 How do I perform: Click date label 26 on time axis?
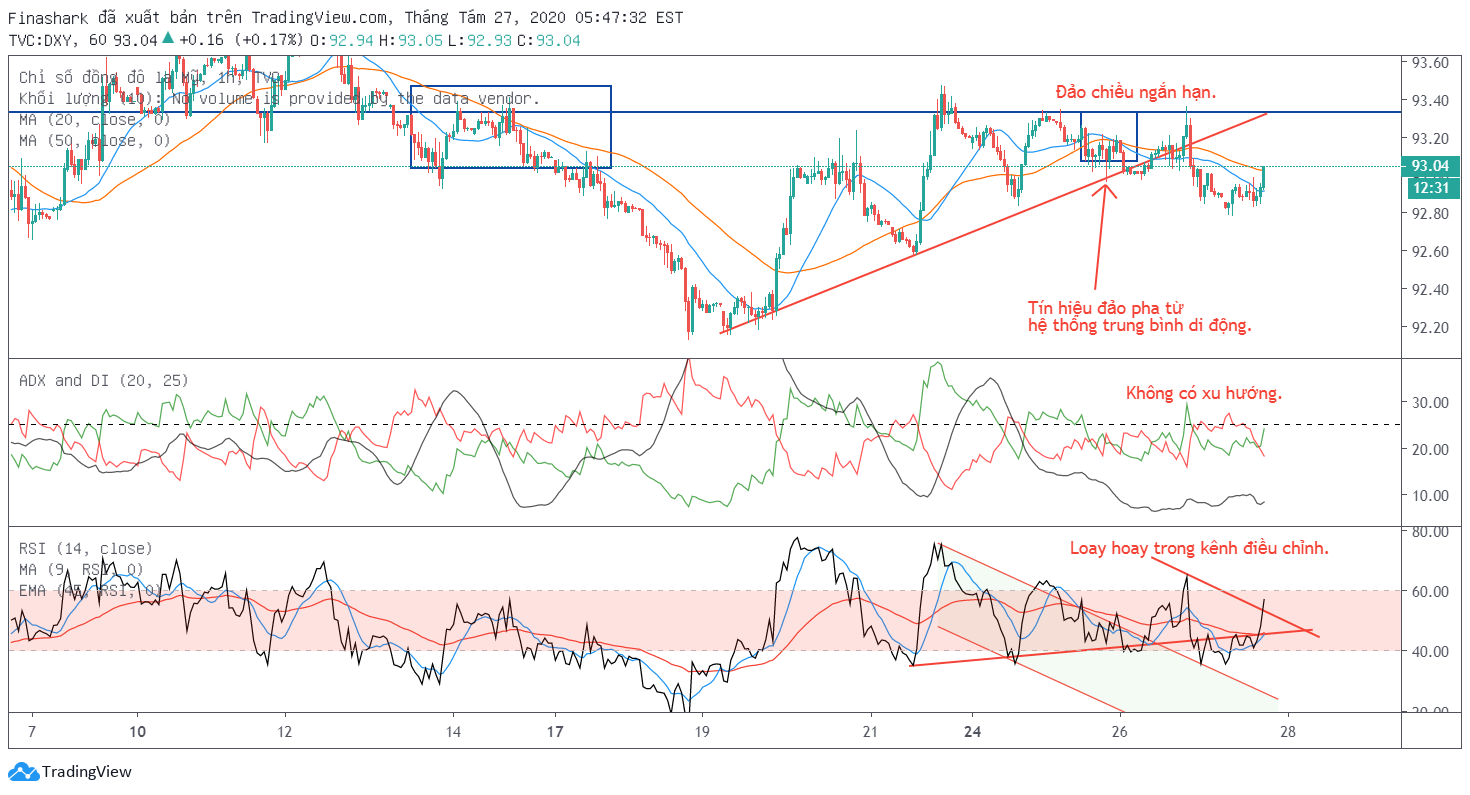(x=1119, y=731)
